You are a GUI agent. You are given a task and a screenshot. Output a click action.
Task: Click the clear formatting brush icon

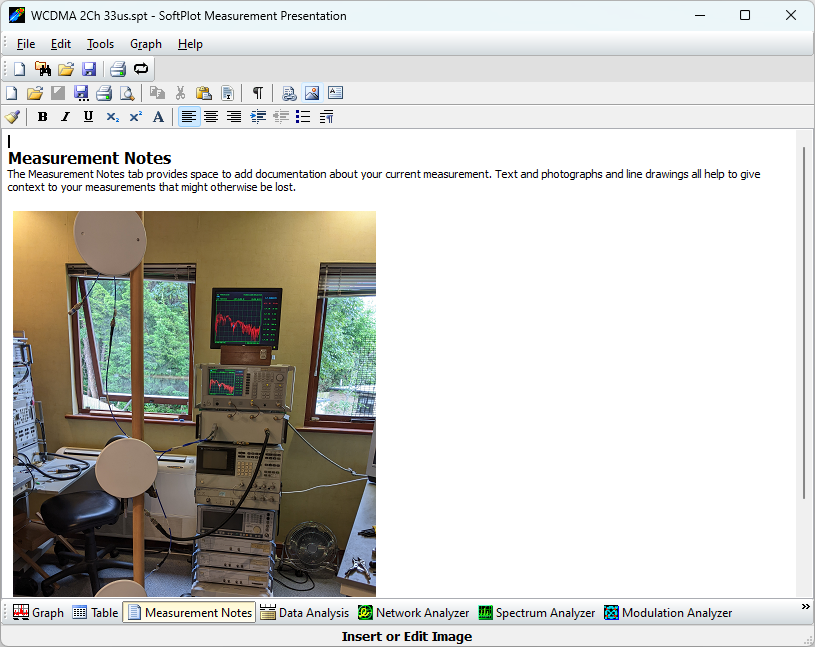point(12,117)
